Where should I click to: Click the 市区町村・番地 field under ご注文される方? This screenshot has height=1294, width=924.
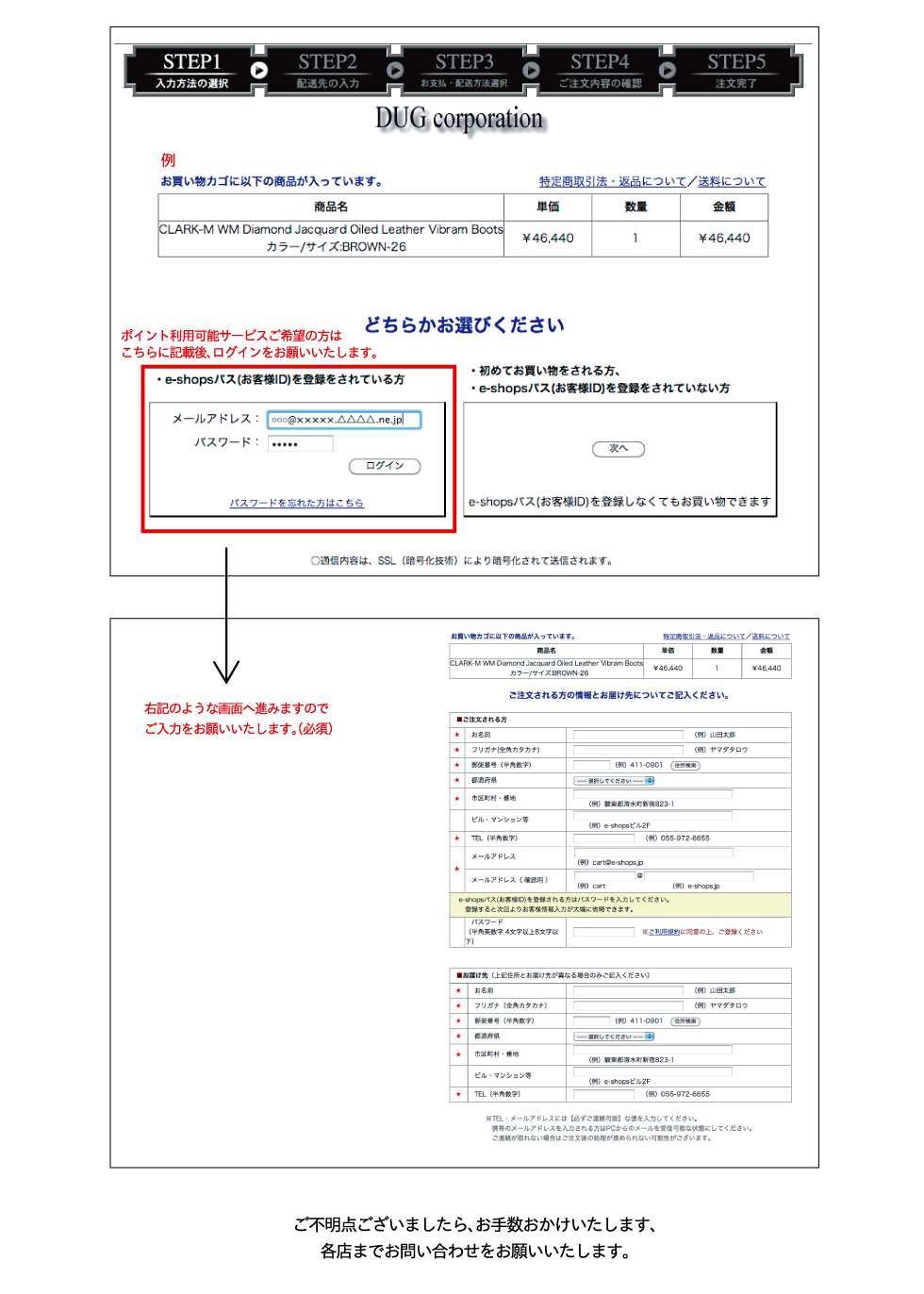(652, 794)
